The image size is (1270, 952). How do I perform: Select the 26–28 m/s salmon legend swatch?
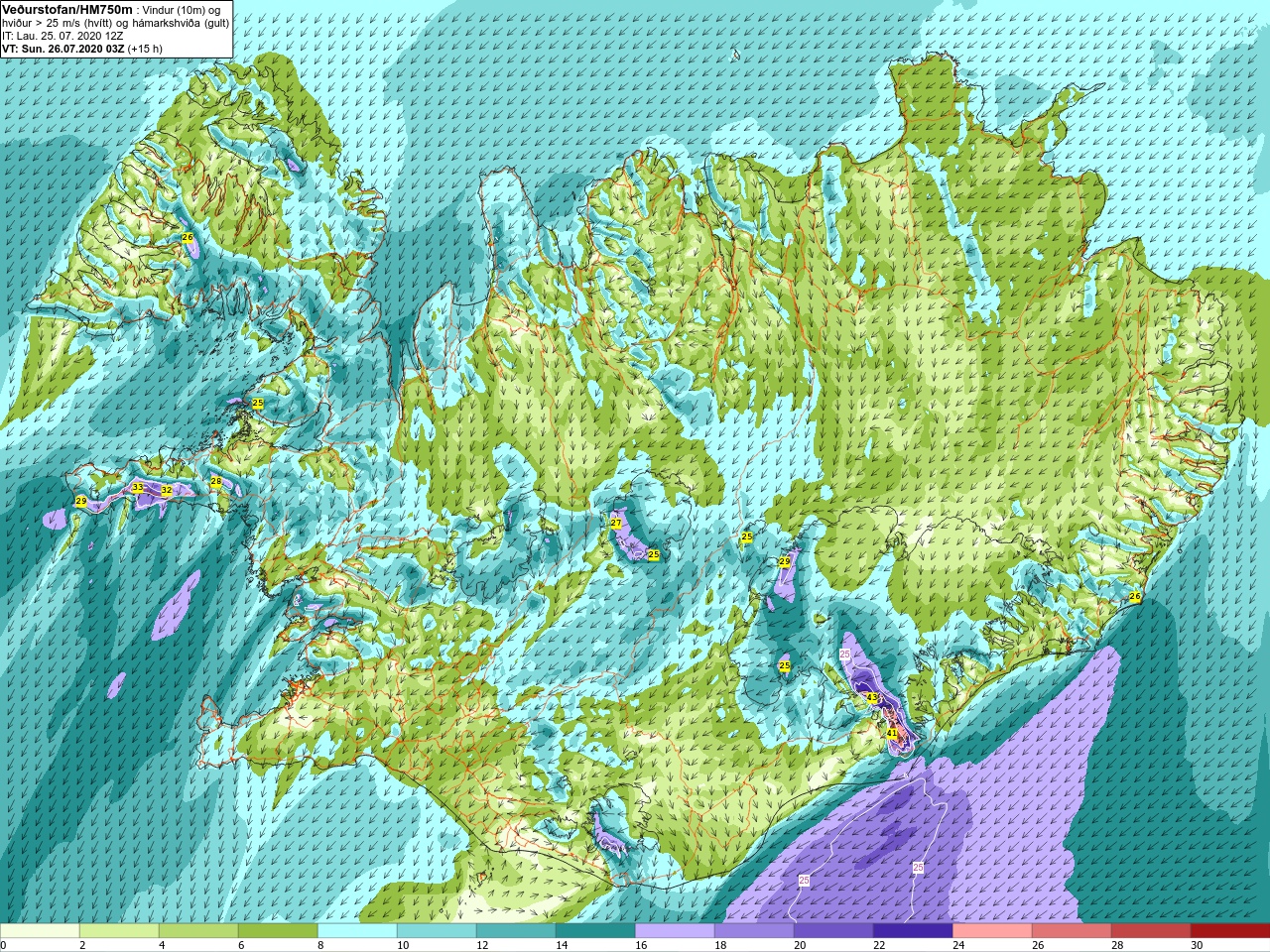pos(1072,930)
